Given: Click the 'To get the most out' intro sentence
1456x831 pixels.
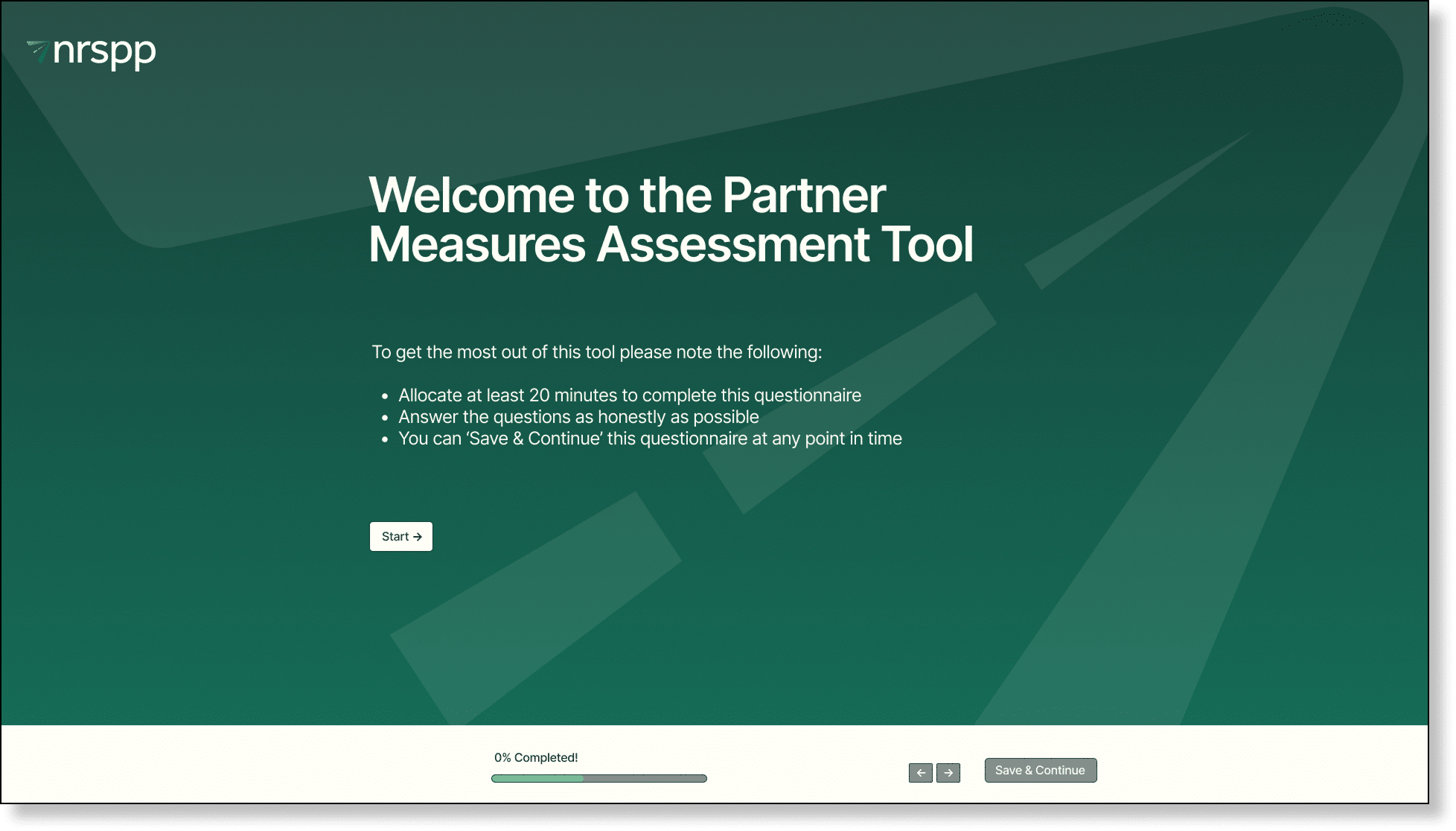Looking at the screenshot, I should click(596, 352).
